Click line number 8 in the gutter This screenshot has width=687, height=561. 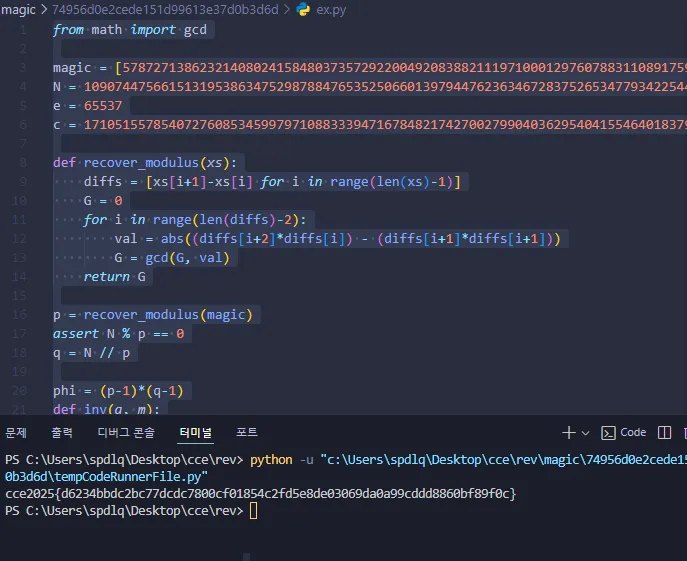pos(23,163)
